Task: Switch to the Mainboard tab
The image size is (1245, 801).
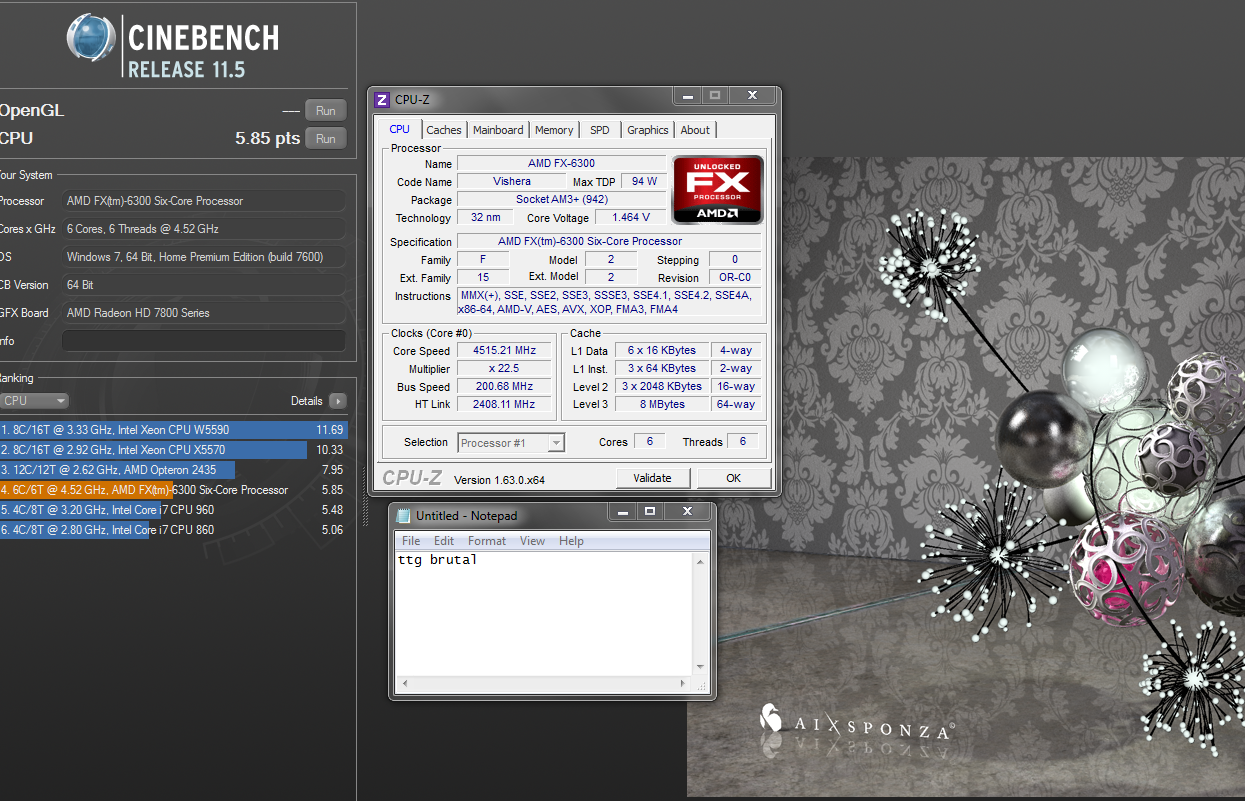Action: point(498,130)
